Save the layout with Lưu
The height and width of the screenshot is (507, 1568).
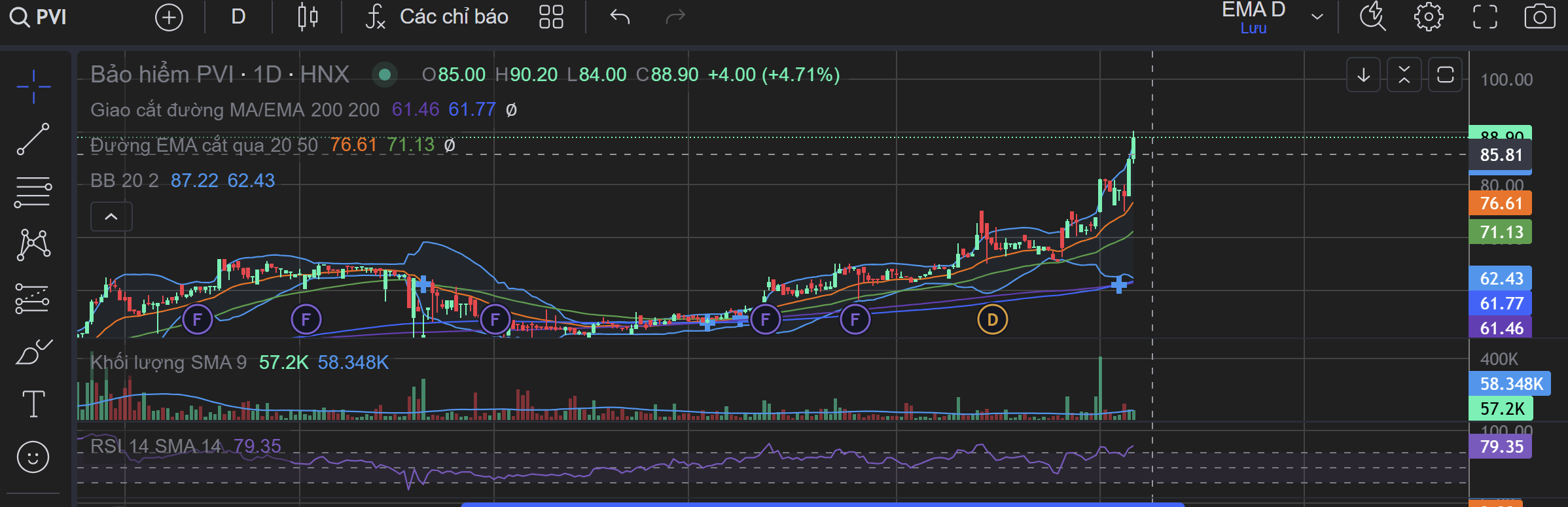[x=1253, y=28]
